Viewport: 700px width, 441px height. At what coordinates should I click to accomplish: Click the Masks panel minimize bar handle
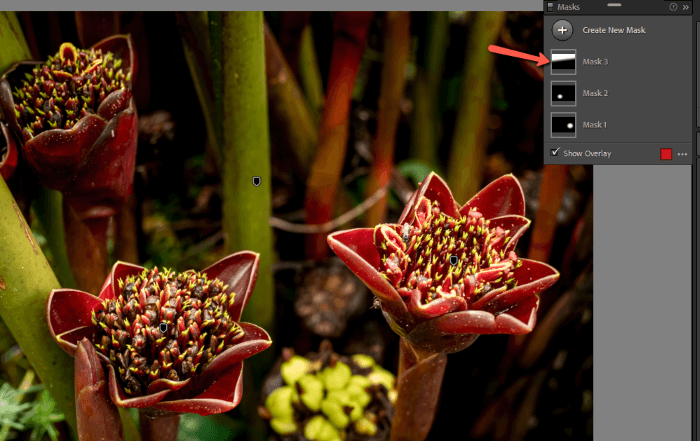click(x=614, y=5)
